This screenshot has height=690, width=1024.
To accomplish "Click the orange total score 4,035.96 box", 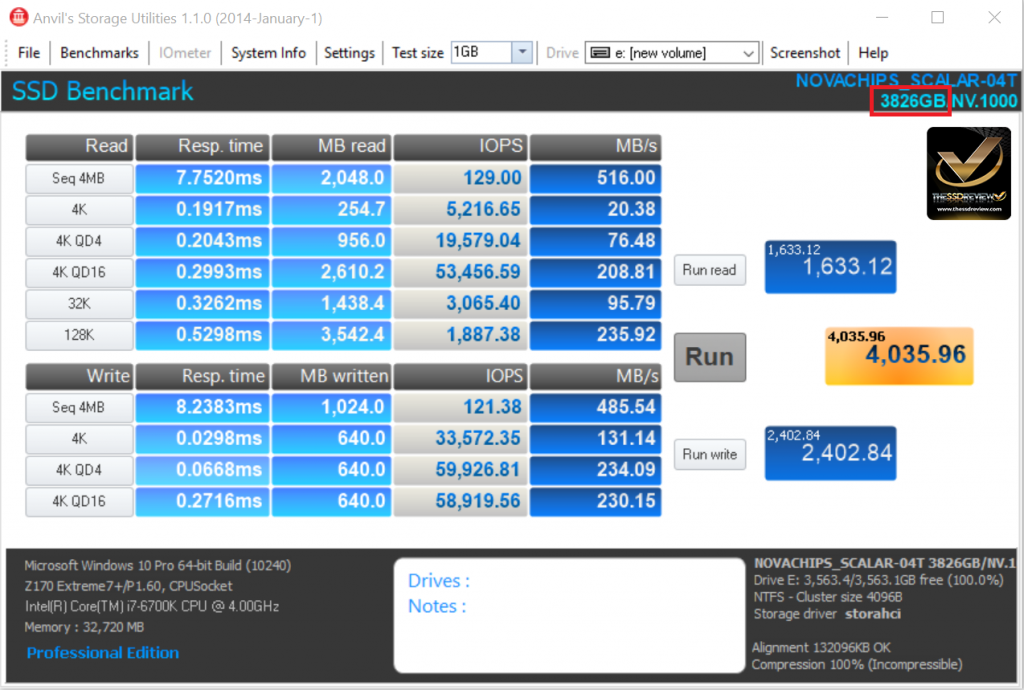I will tap(898, 356).
